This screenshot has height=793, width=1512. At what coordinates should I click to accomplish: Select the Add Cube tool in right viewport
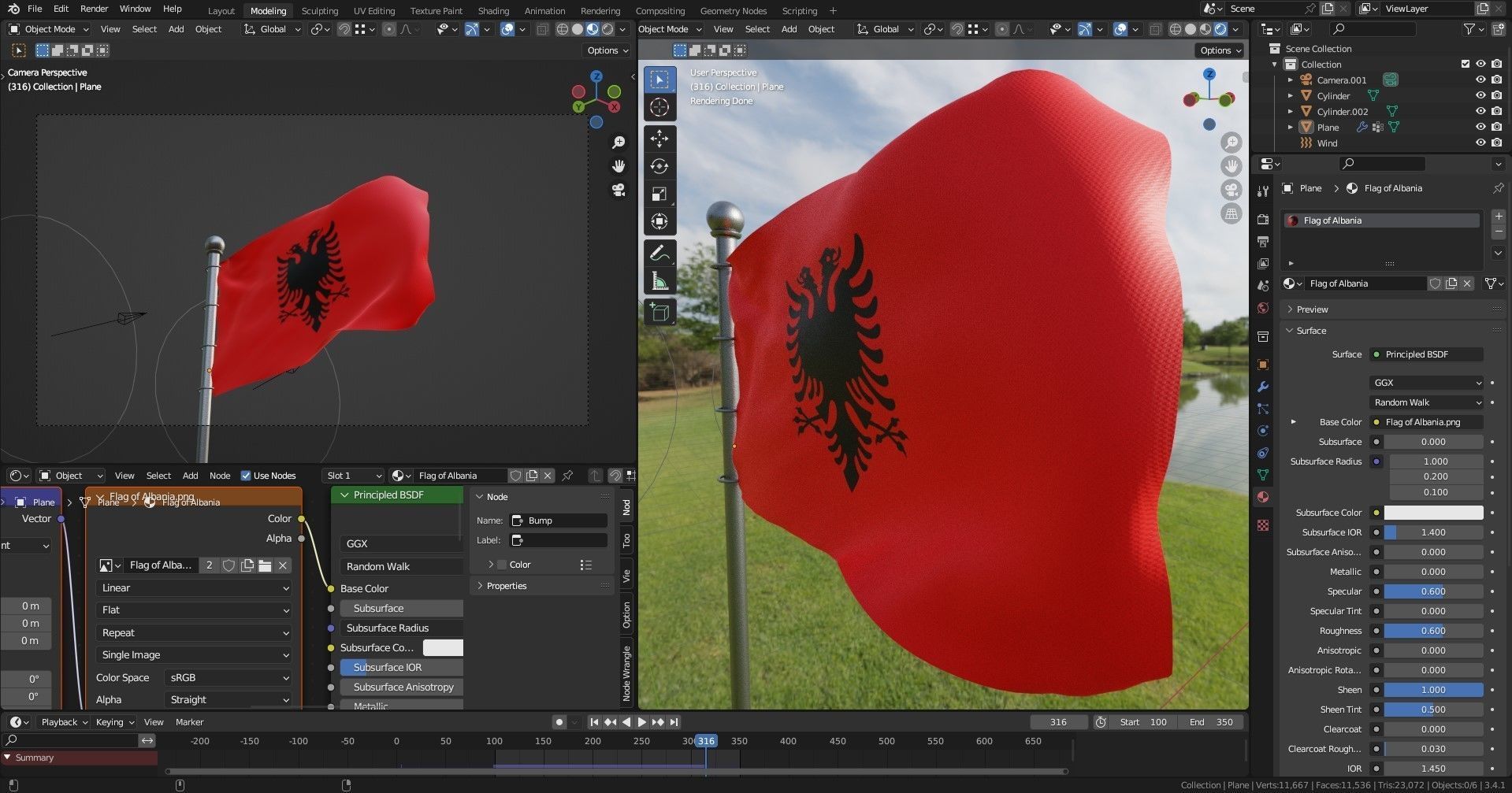coord(659,313)
